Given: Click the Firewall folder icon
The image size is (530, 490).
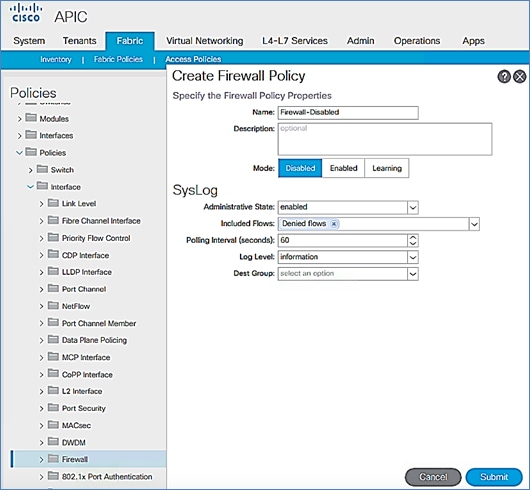Looking at the screenshot, I should pos(53,459).
